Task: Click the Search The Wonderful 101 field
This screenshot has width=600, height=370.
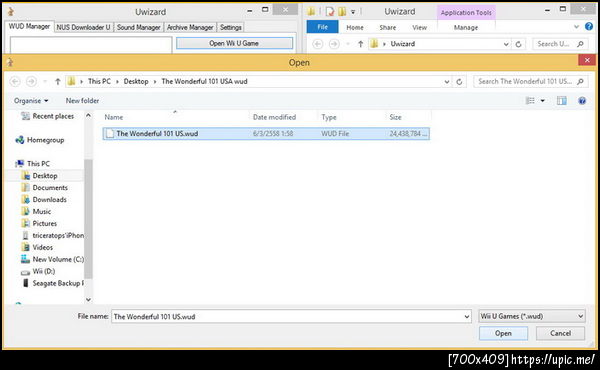Action: coord(530,81)
